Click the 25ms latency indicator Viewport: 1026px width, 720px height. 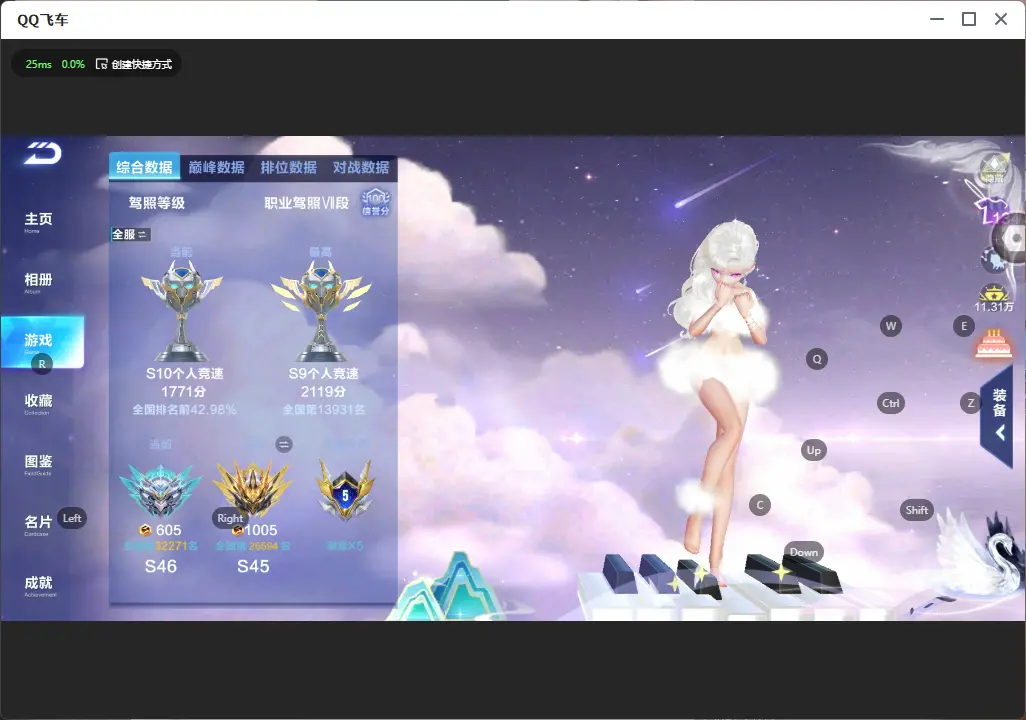point(39,64)
